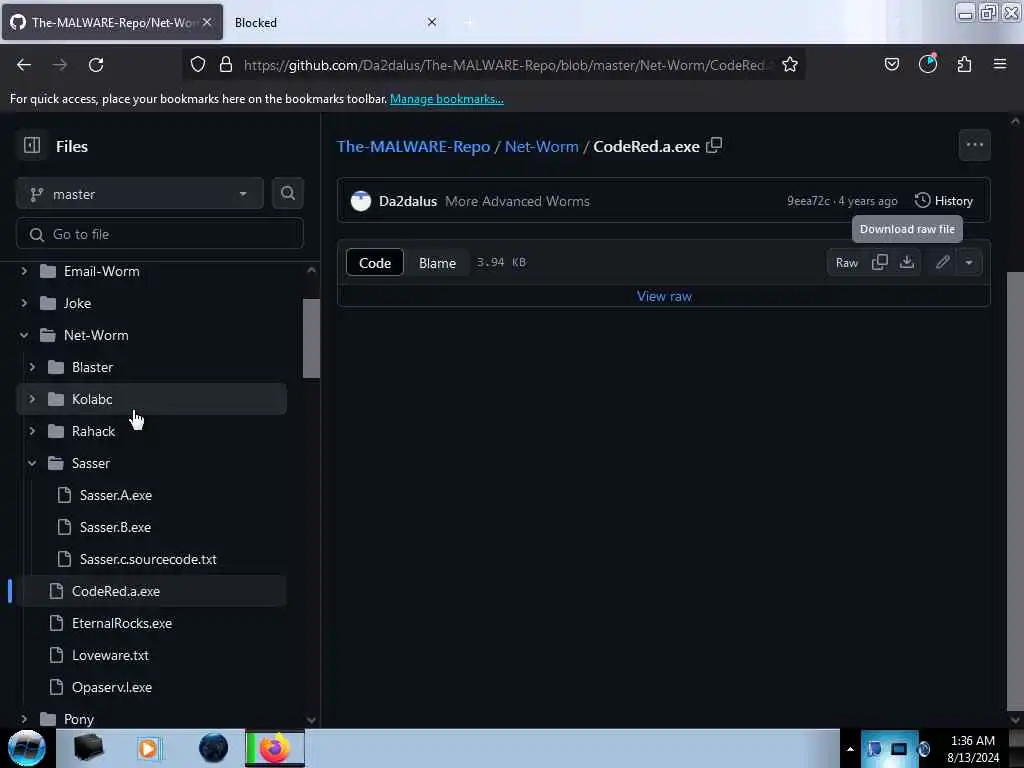Focus the Go to file search box

click(x=160, y=234)
